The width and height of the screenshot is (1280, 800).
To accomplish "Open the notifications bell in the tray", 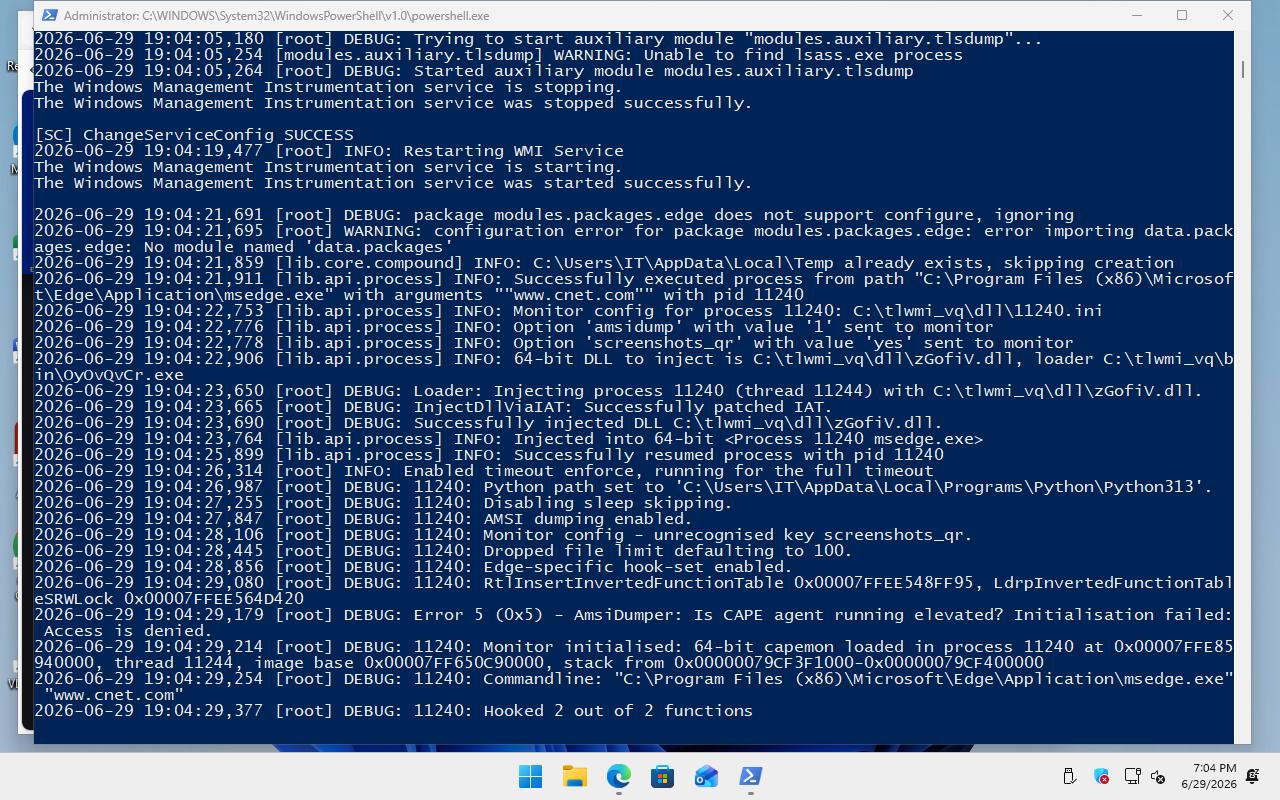I will coord(1253,776).
